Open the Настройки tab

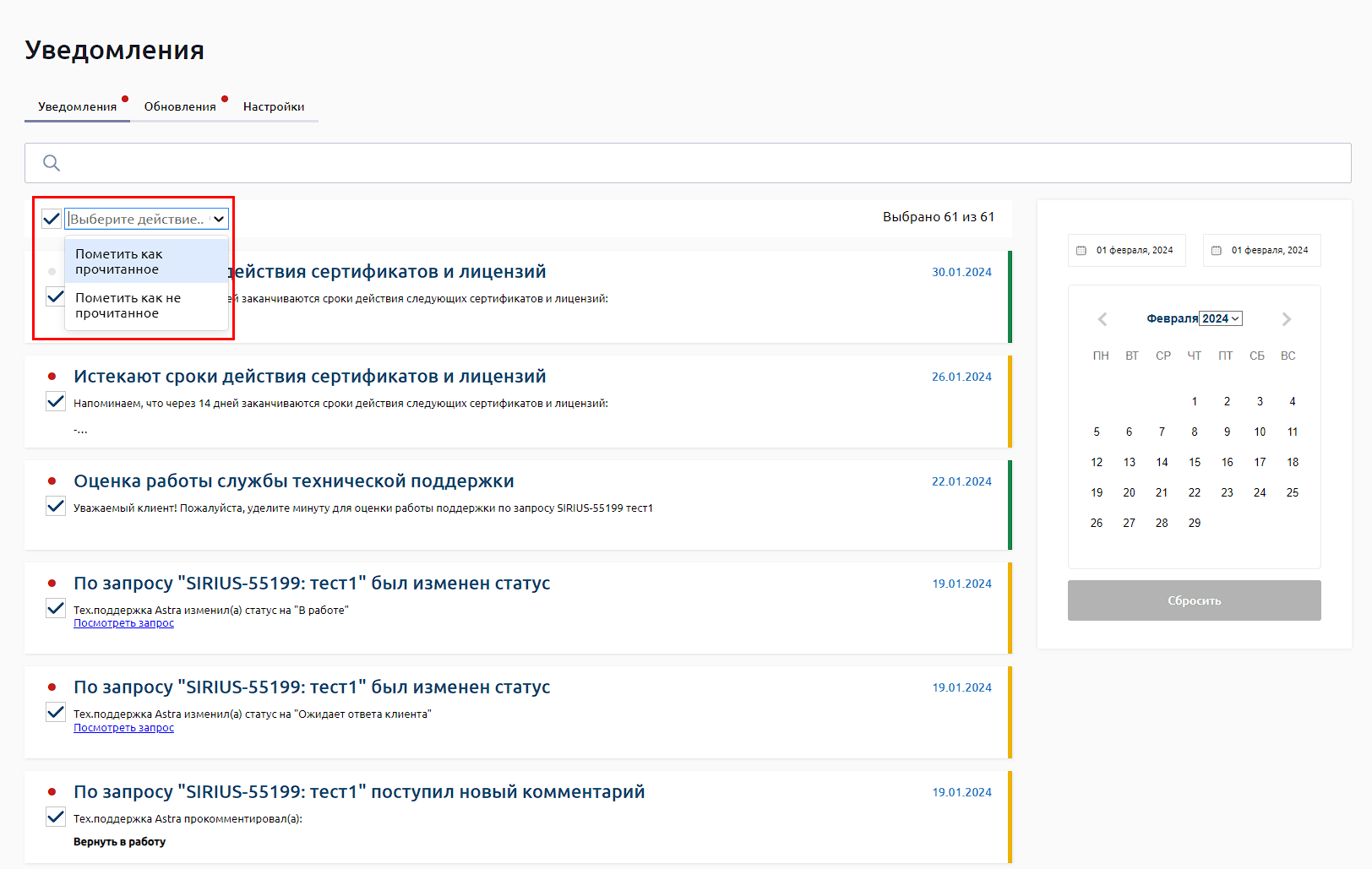(x=274, y=106)
